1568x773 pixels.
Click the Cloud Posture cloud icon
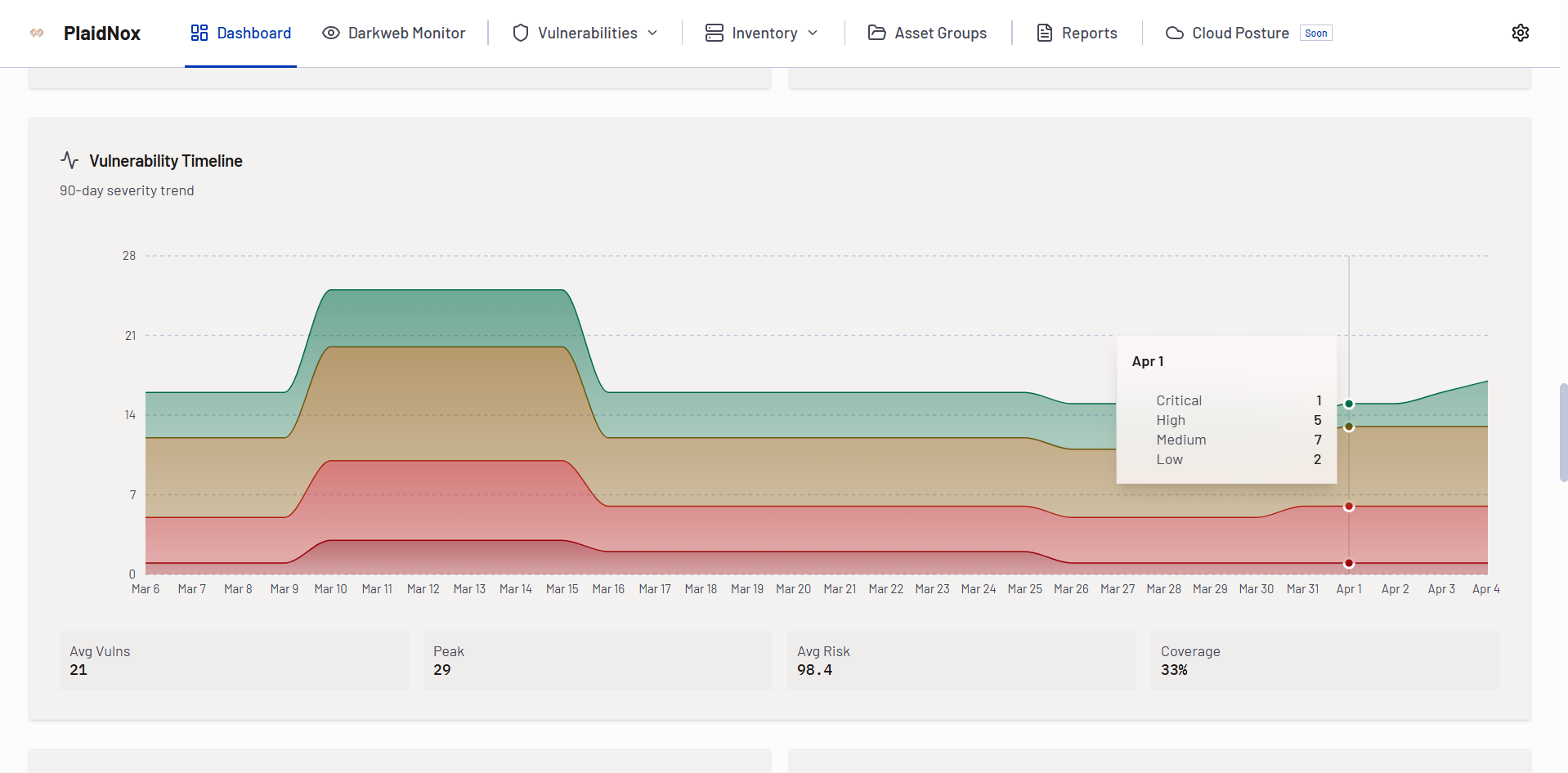click(x=1174, y=33)
